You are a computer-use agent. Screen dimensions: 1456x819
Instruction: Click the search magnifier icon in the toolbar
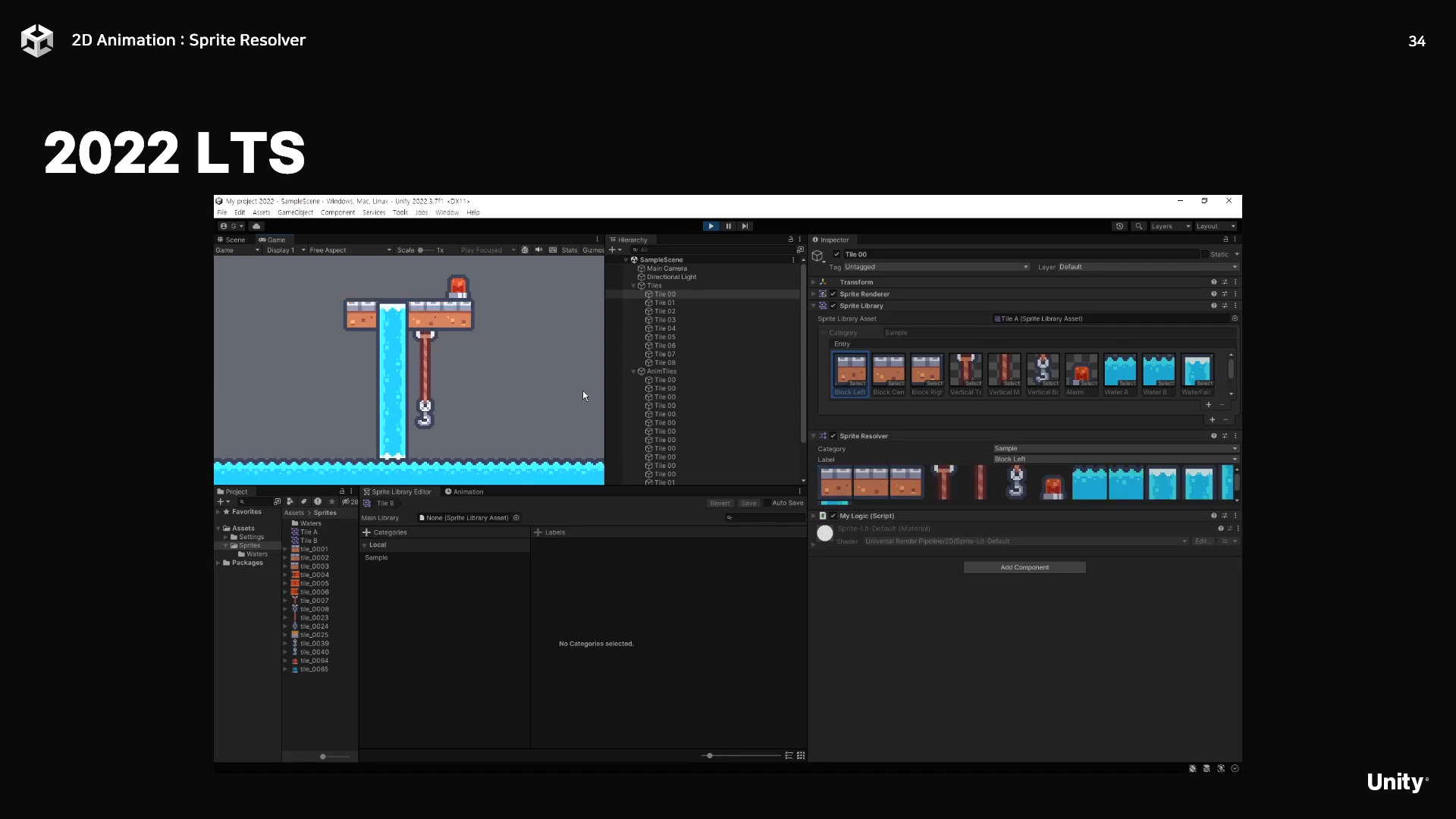pos(1138,226)
